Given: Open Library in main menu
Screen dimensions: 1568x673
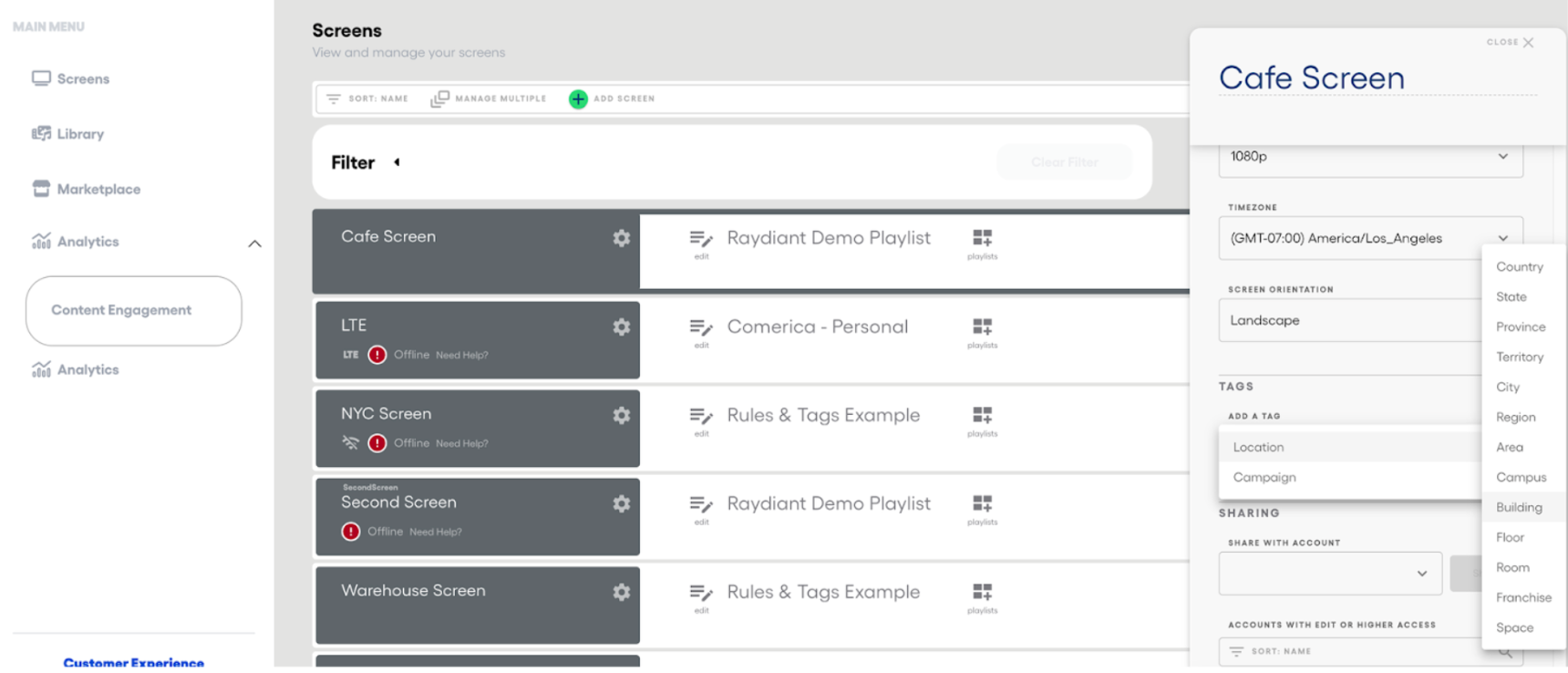Looking at the screenshot, I should (x=68, y=133).
